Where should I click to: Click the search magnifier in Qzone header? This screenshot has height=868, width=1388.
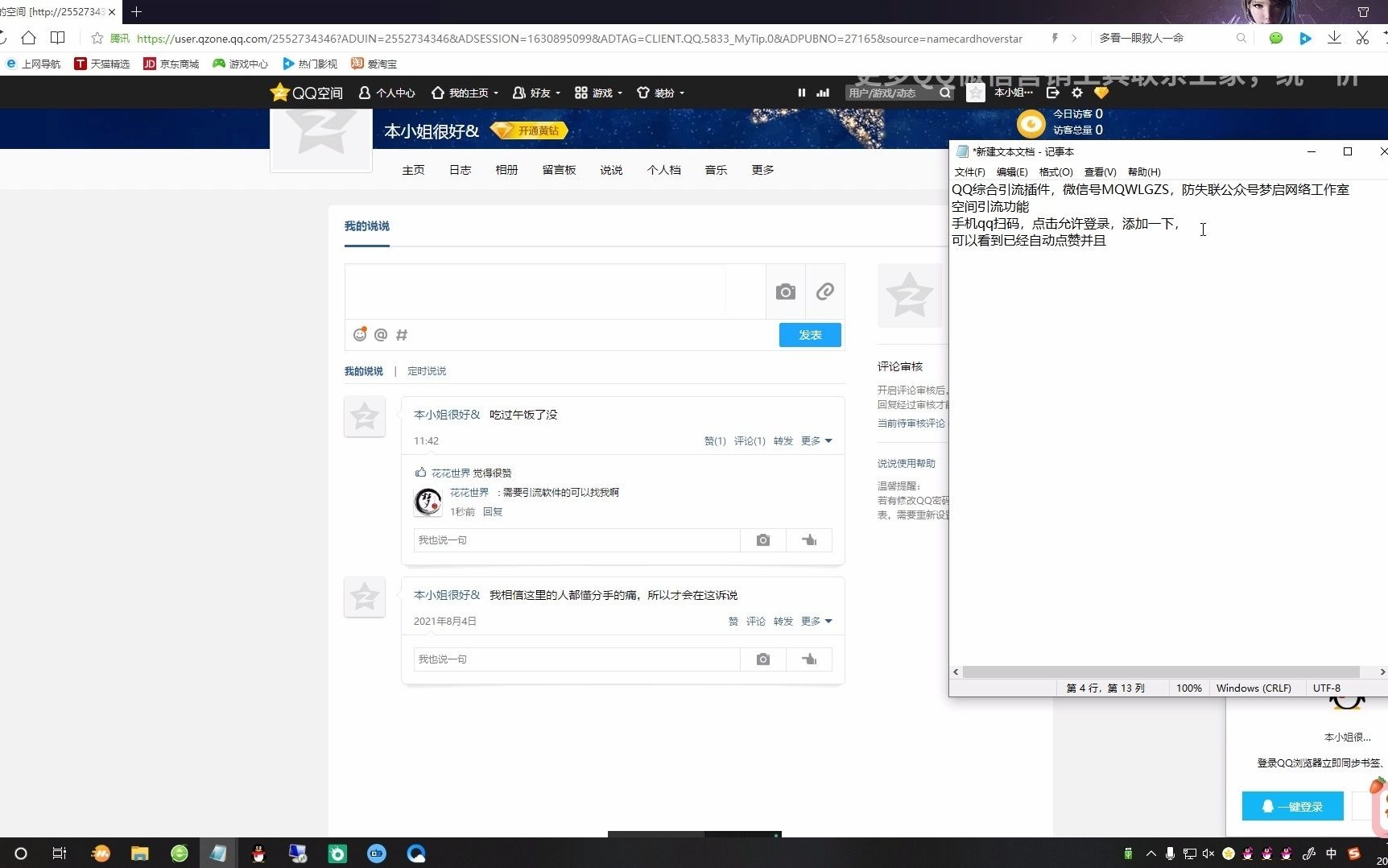pos(945,93)
